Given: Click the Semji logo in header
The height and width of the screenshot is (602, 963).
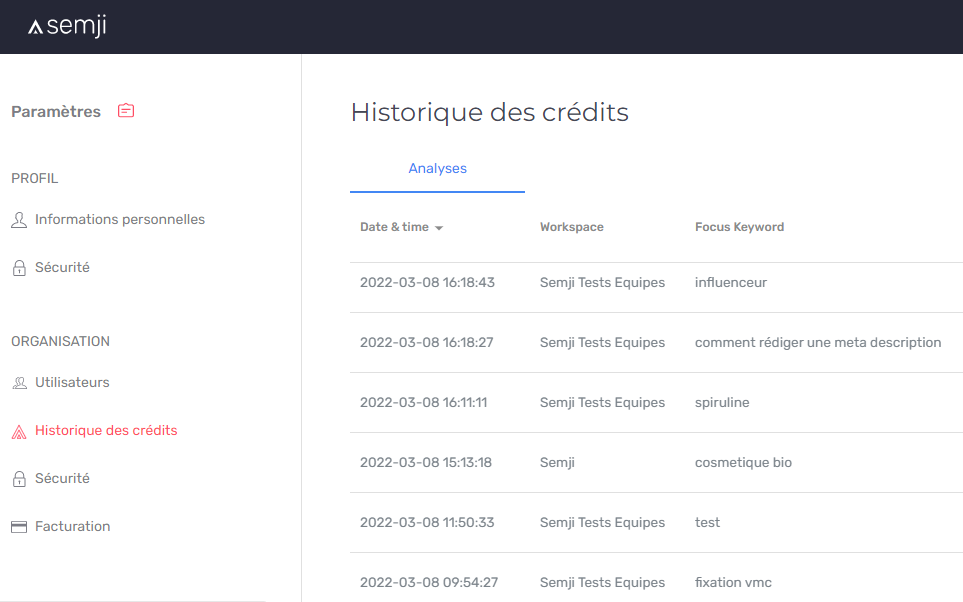Looking at the screenshot, I should point(67,26).
